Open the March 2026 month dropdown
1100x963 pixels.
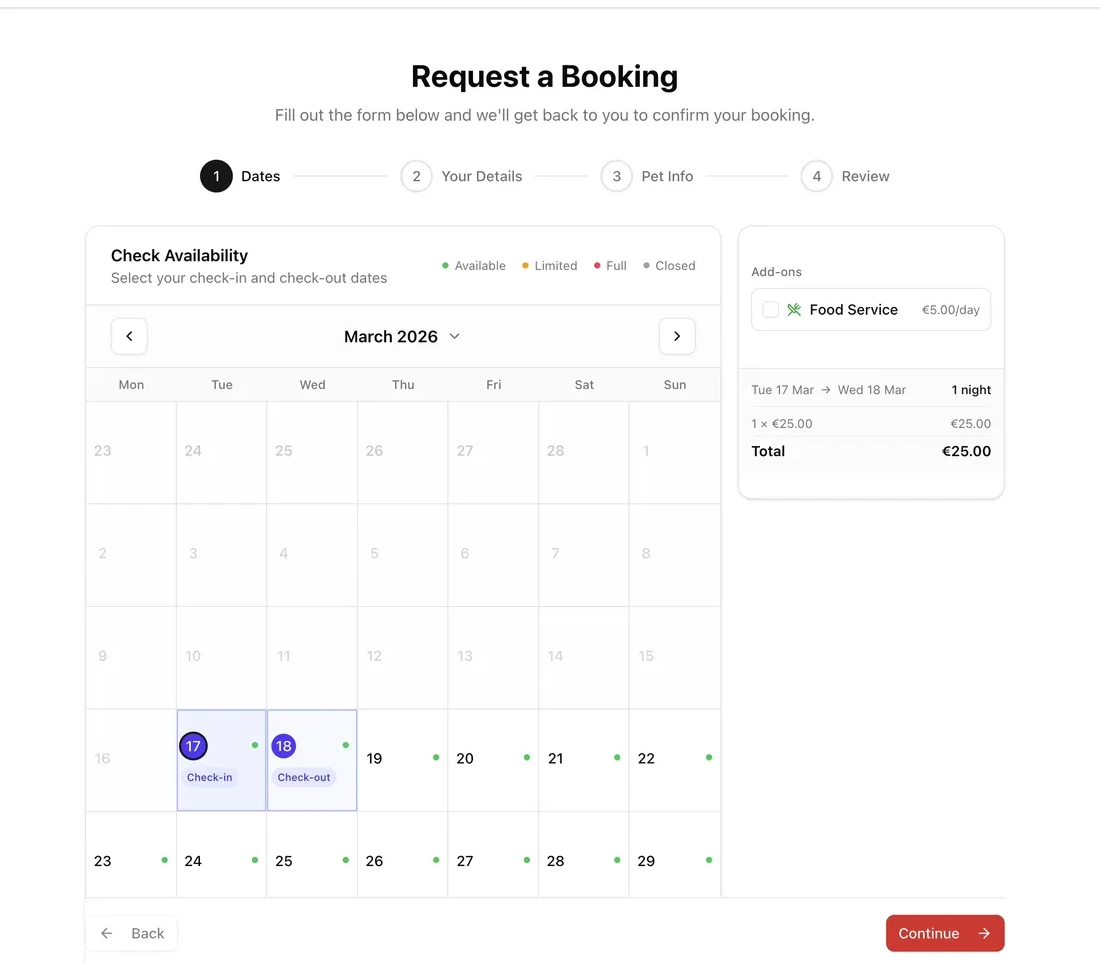point(402,336)
